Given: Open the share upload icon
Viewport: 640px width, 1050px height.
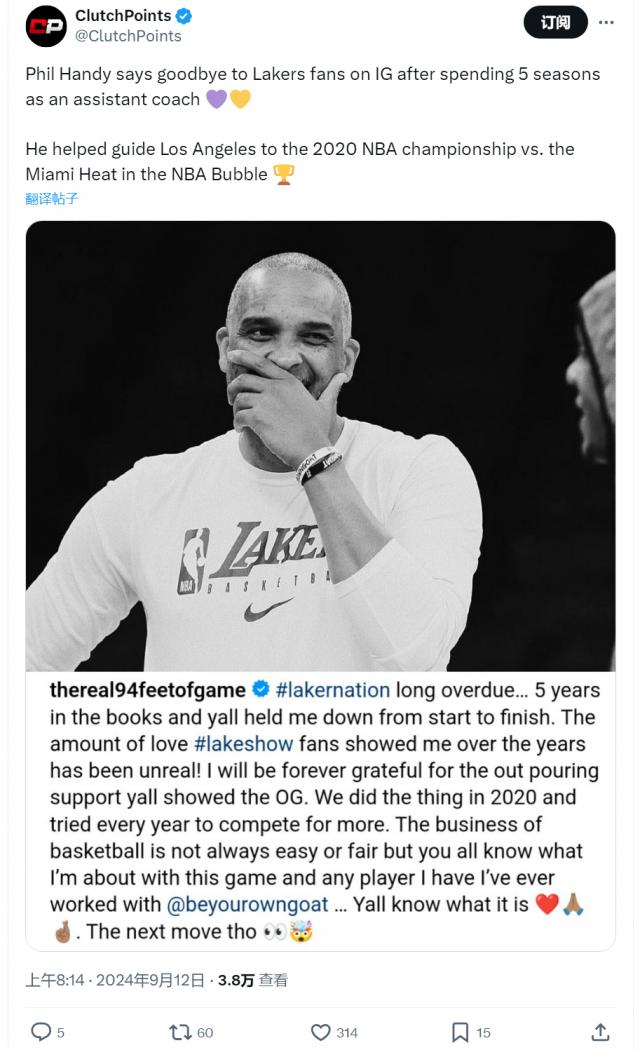Looking at the screenshot, I should [601, 1032].
